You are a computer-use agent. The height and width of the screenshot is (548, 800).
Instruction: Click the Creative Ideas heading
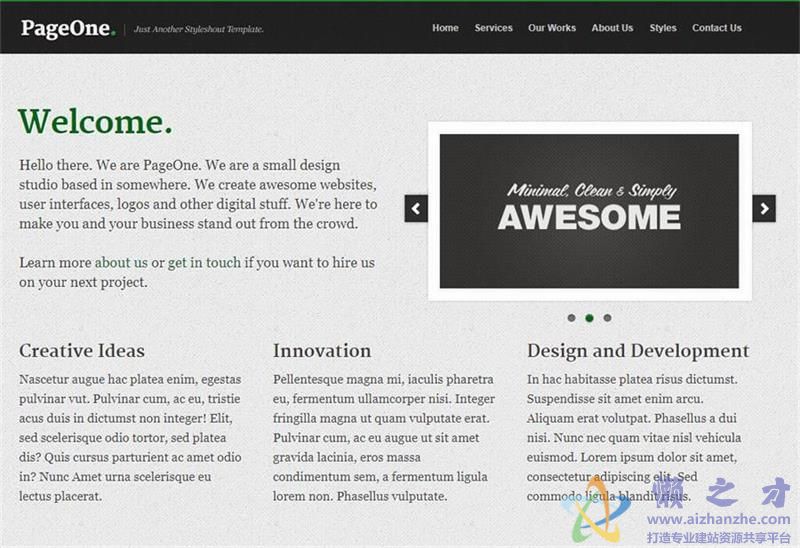[x=82, y=351]
